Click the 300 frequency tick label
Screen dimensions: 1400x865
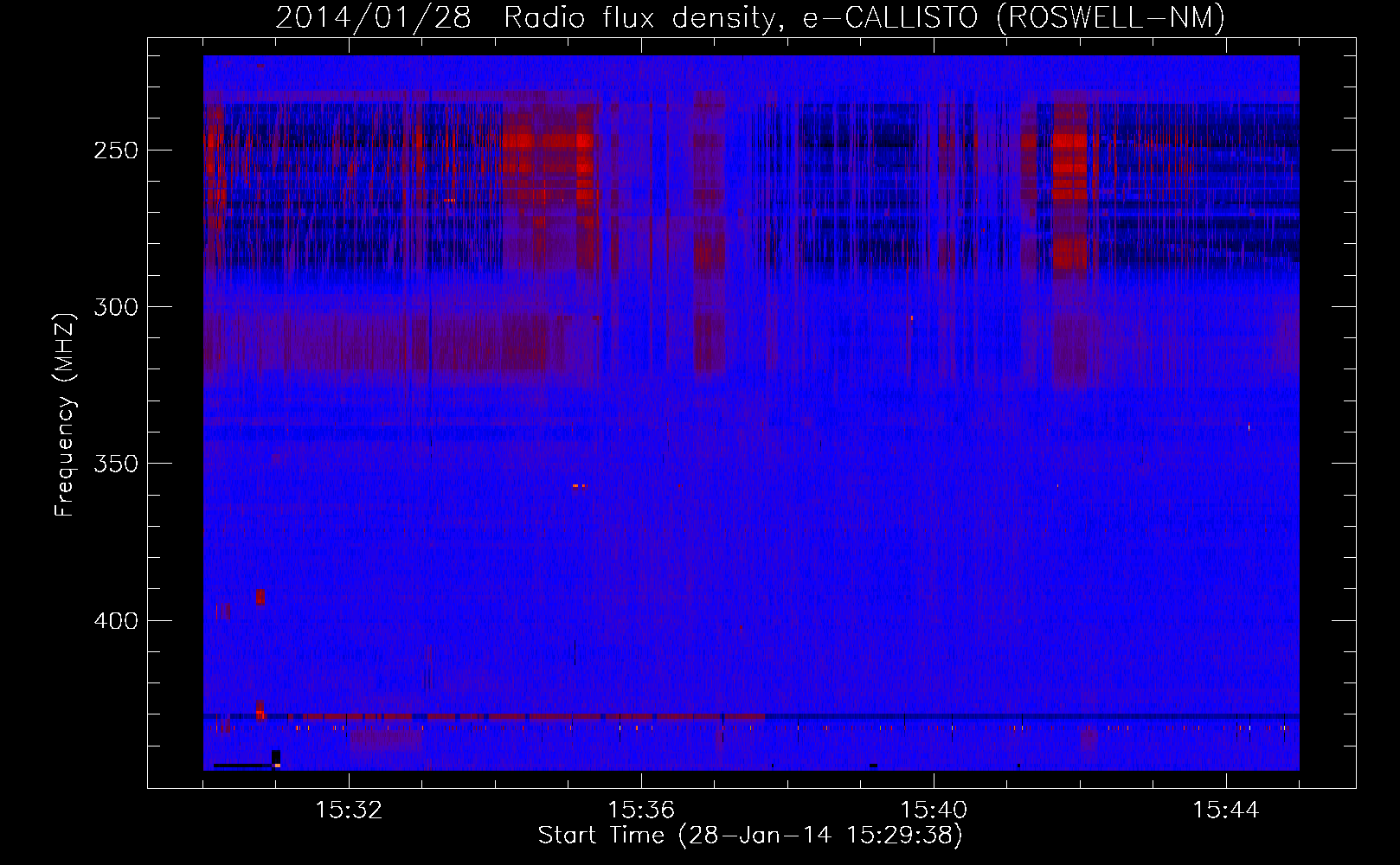(116, 307)
